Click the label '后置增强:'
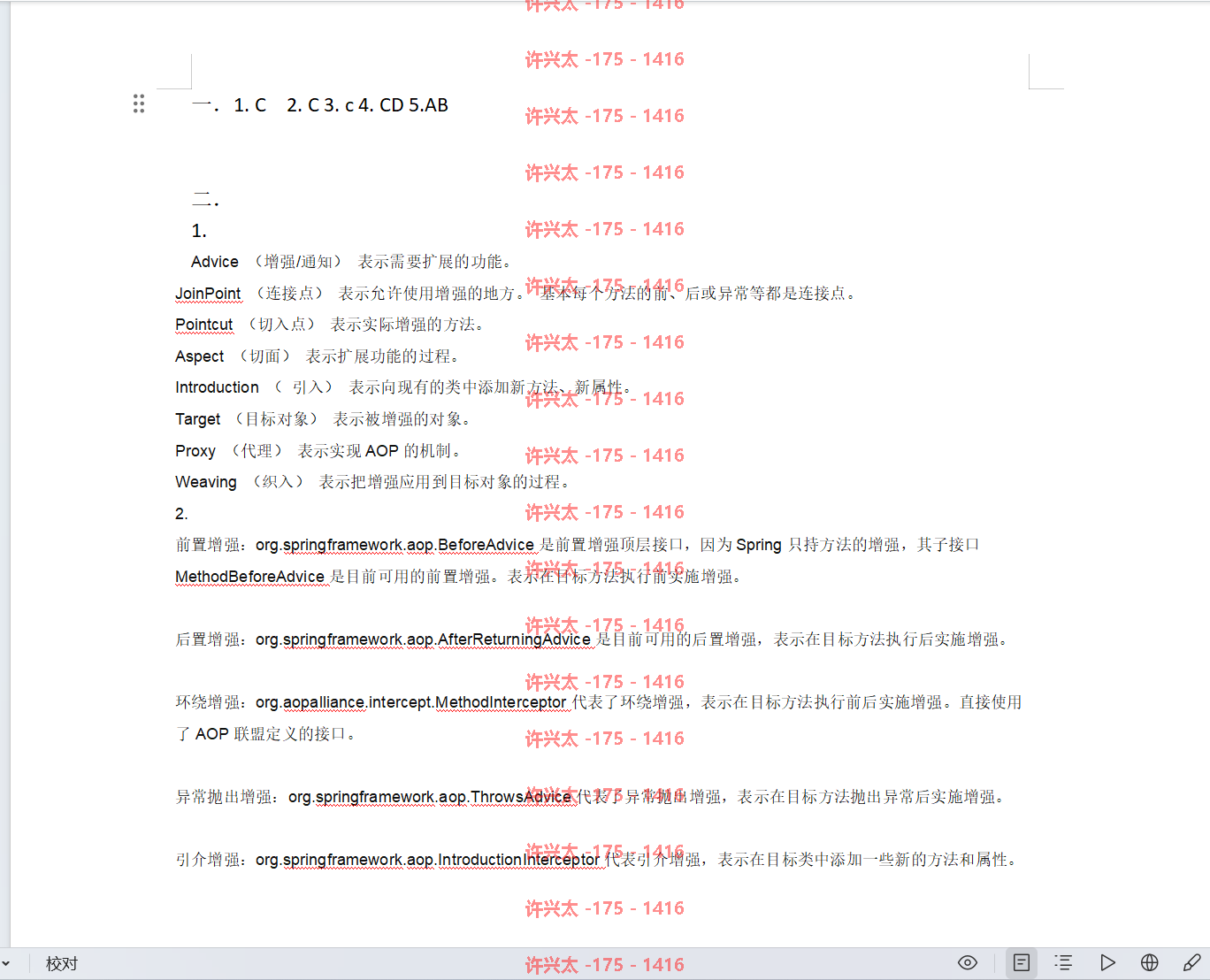Image resolution: width=1210 pixels, height=980 pixels. click(212, 639)
